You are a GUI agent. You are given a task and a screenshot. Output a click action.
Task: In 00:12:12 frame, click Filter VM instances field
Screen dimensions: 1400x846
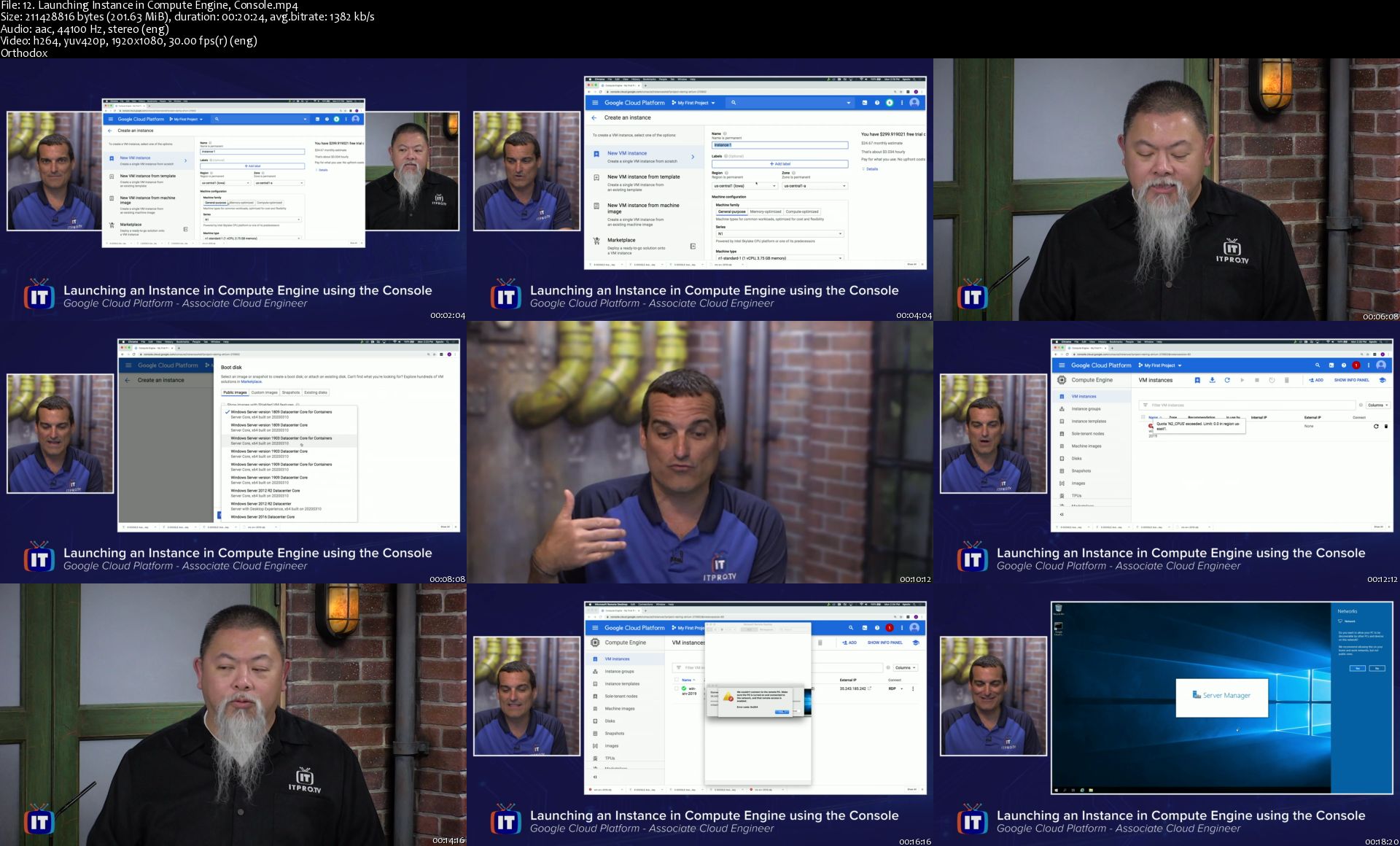tap(1248, 405)
